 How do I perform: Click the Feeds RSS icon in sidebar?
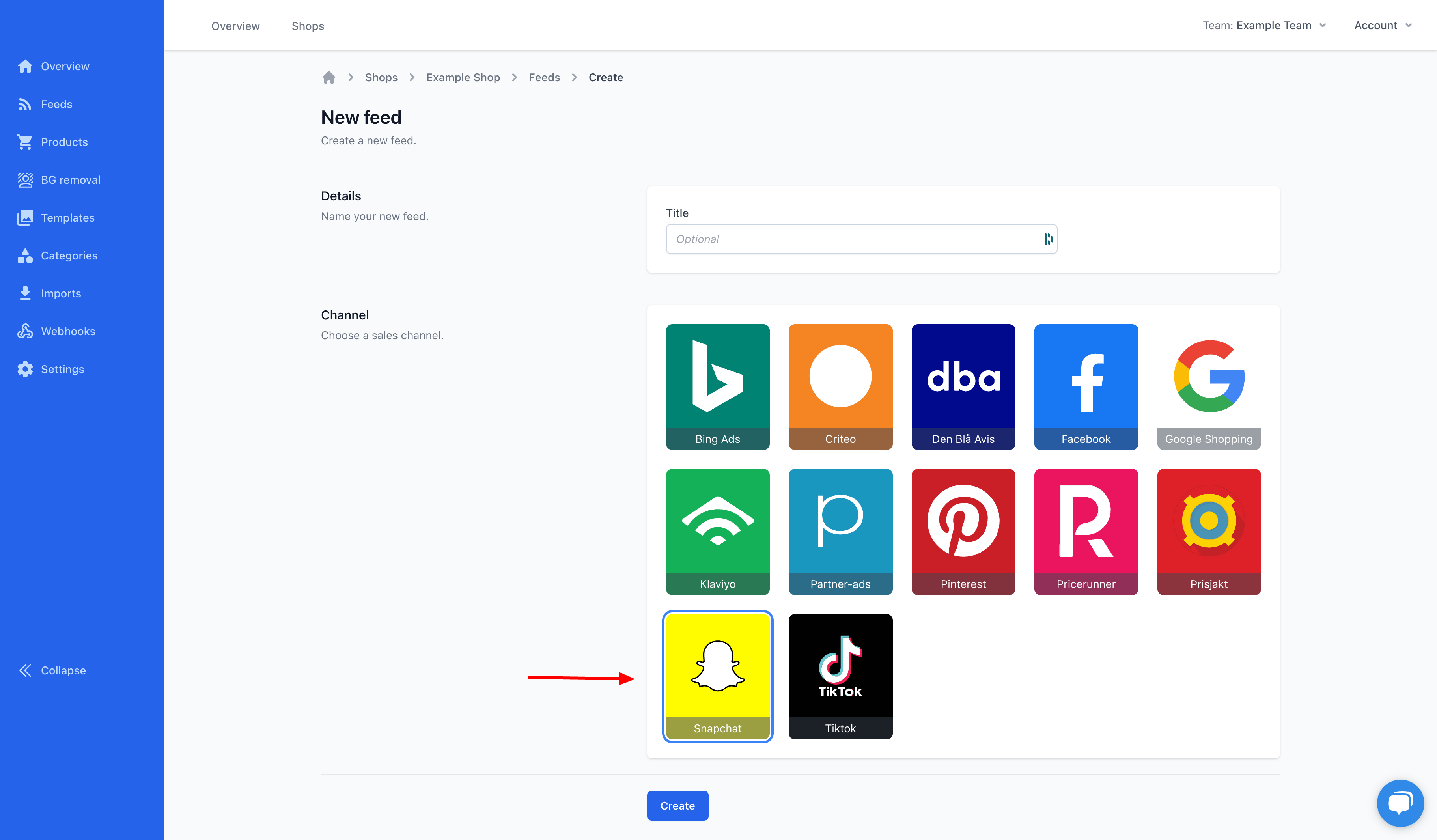tap(25, 105)
